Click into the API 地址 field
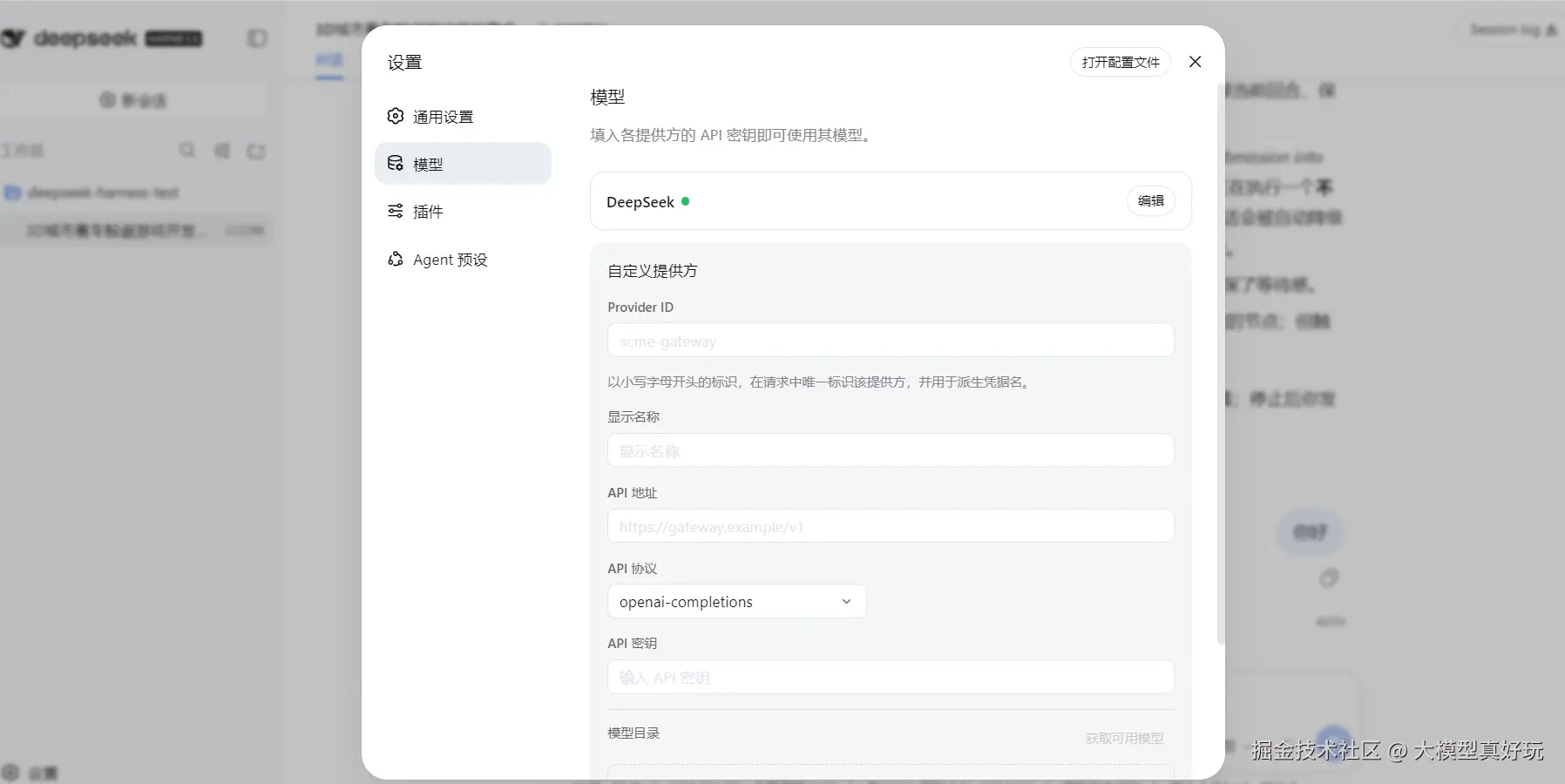The image size is (1565, 784). click(x=891, y=526)
